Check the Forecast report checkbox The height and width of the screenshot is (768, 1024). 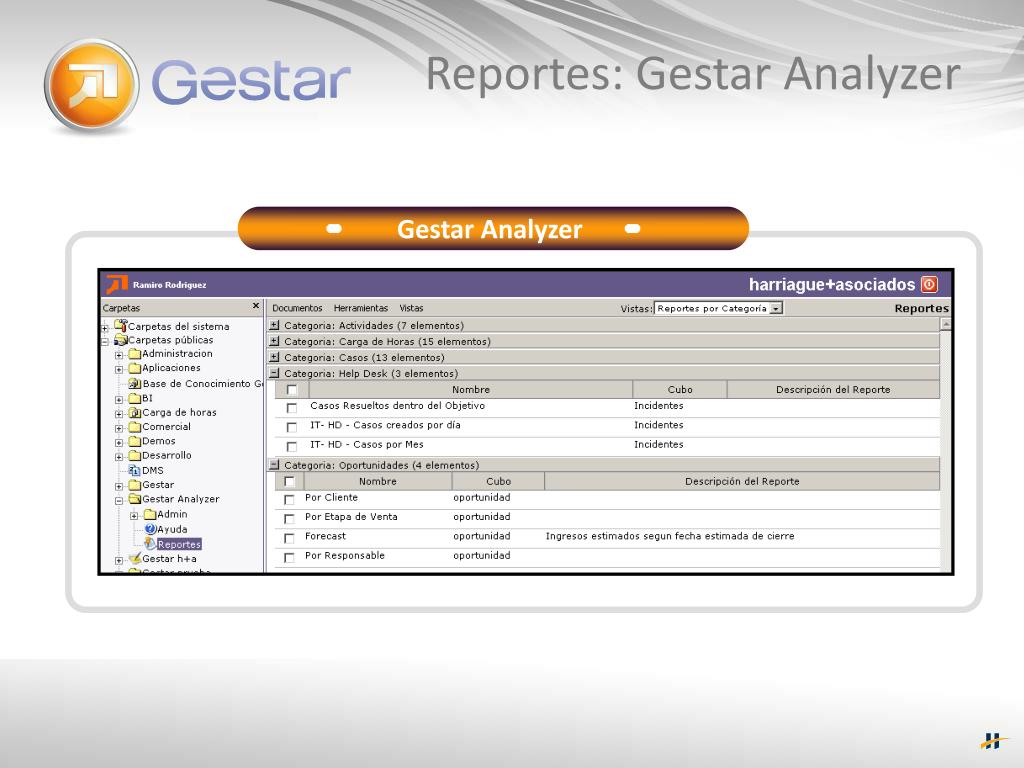tap(289, 538)
